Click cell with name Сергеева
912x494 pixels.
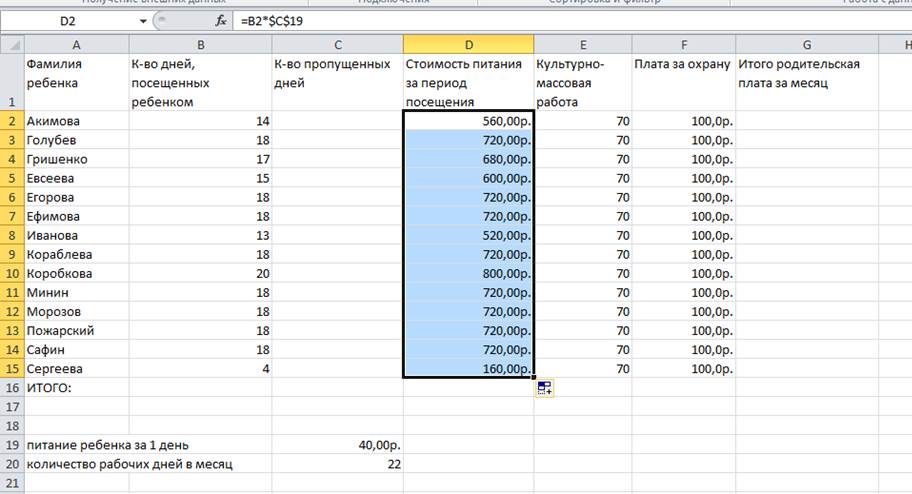76,369
